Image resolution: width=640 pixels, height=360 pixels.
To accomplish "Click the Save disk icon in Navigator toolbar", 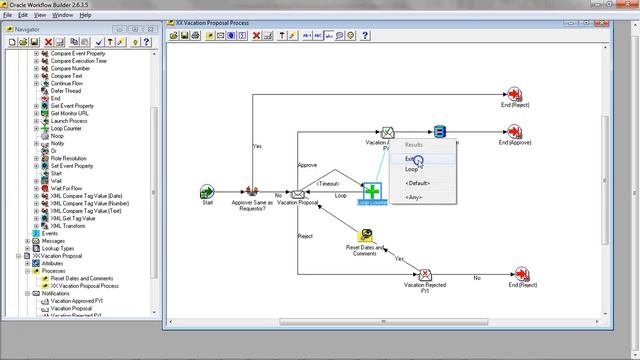I will click(x=34, y=42).
